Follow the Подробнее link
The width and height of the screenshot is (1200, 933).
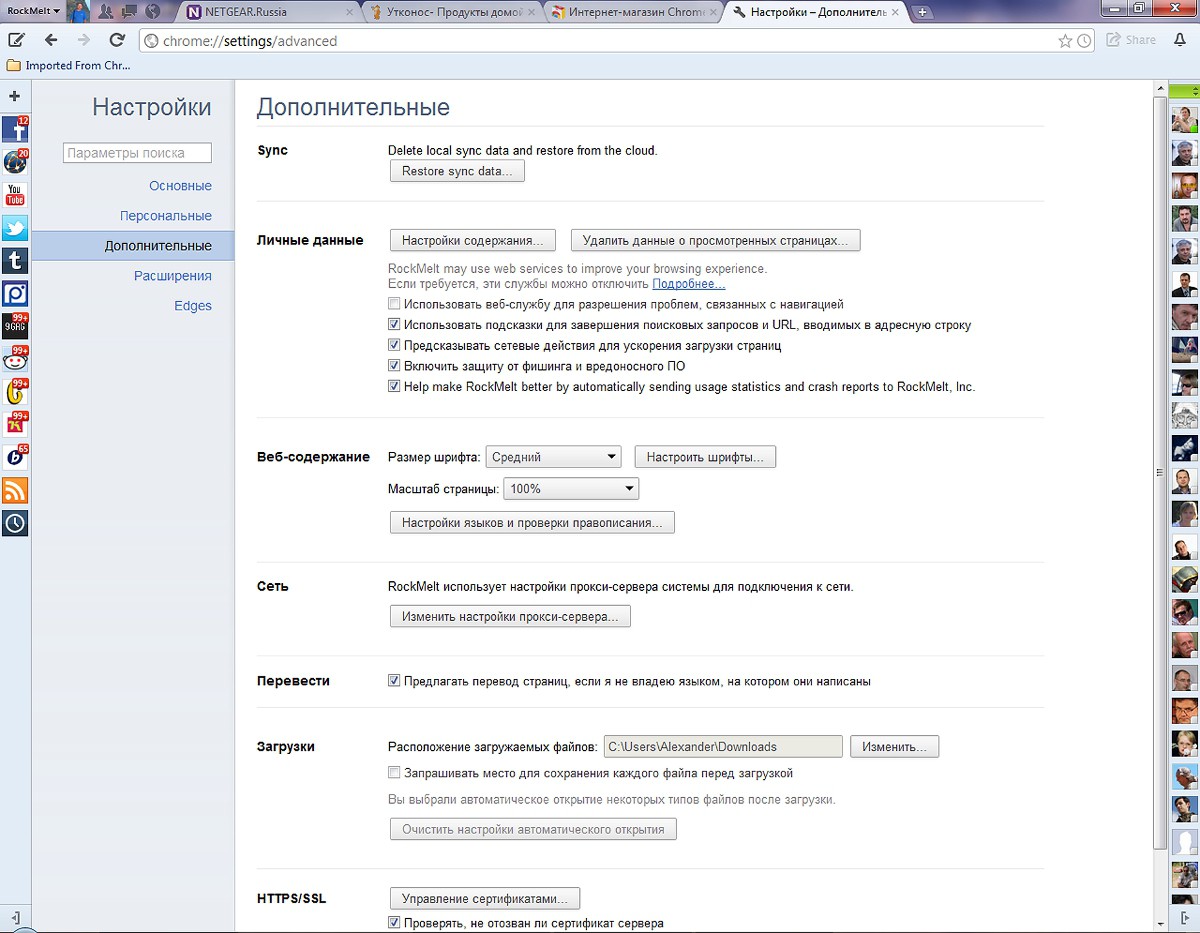coord(688,284)
